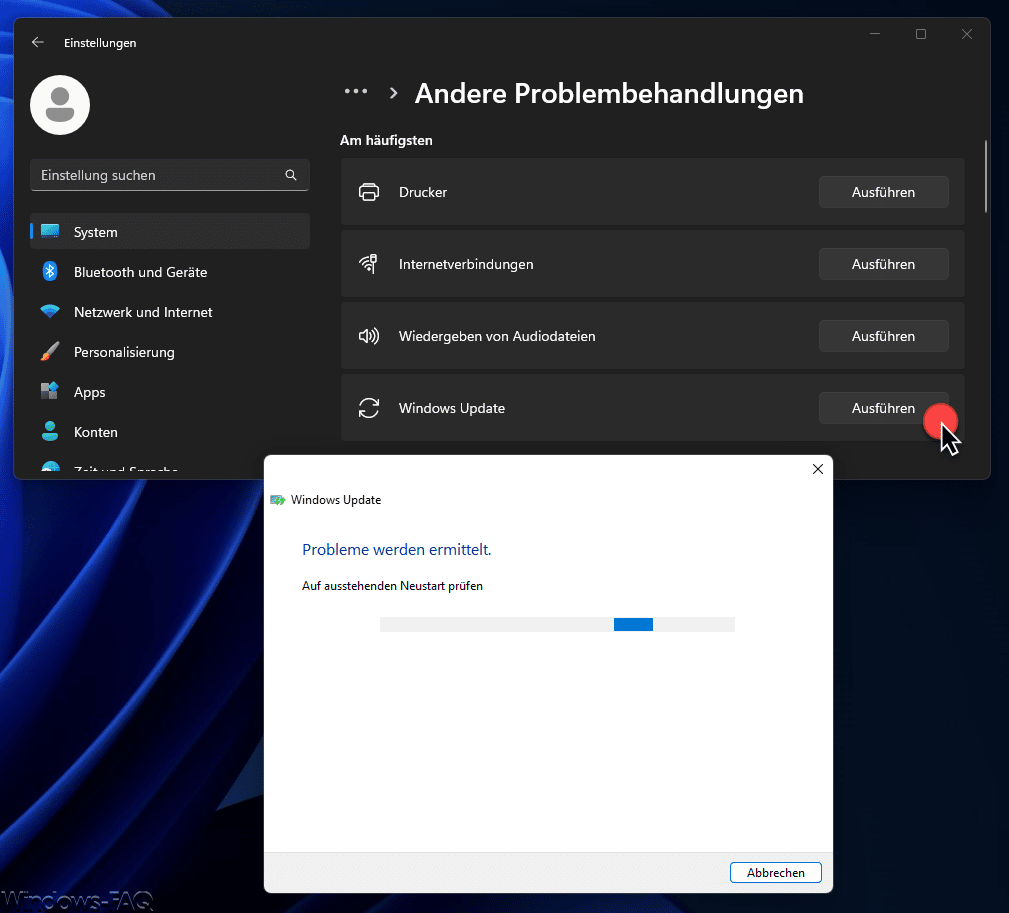Click the Andere Problembehandlungen title
The image size is (1009, 913).
[609, 93]
